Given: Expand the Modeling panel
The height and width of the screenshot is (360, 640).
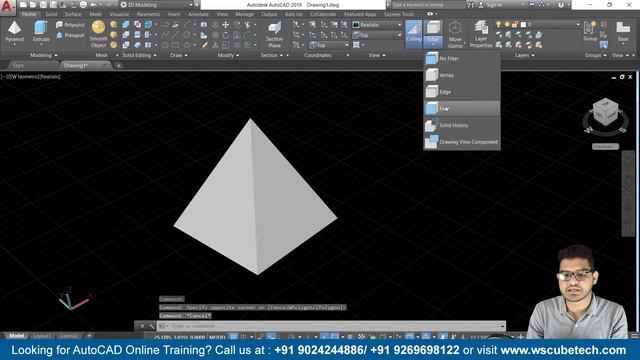Looking at the screenshot, I should click(44, 55).
